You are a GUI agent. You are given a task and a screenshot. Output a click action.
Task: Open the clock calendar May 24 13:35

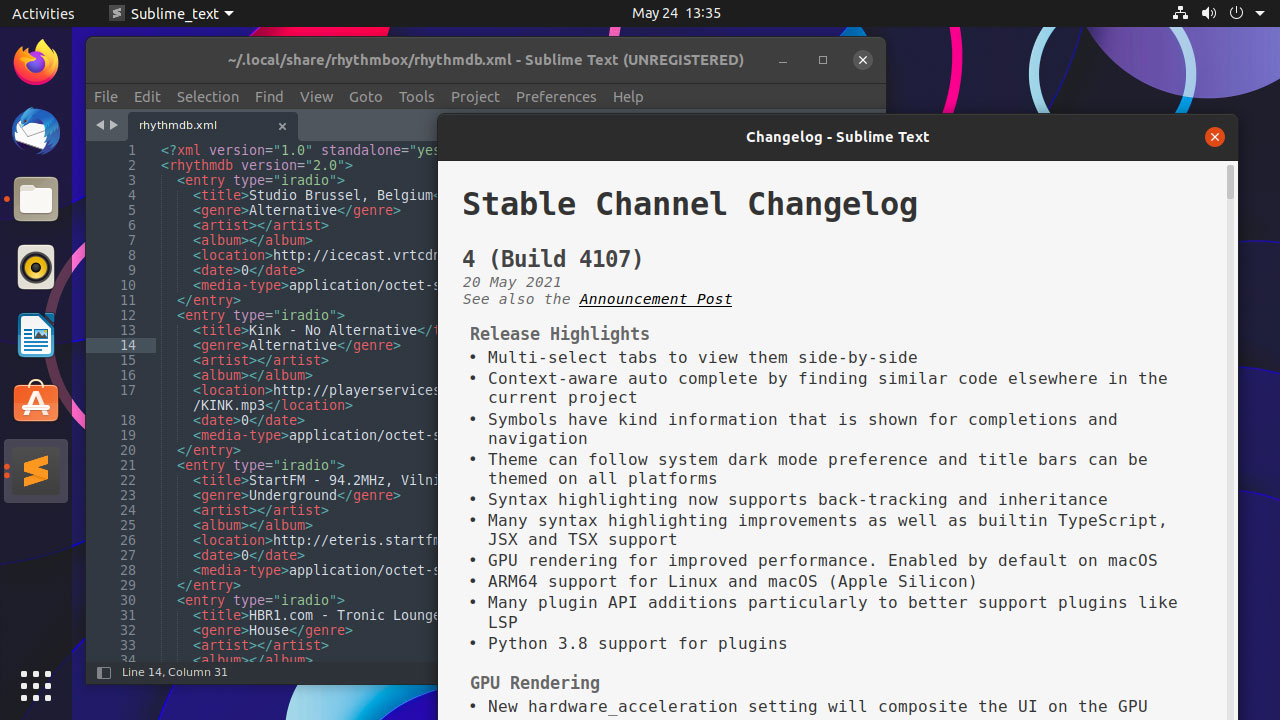676,13
